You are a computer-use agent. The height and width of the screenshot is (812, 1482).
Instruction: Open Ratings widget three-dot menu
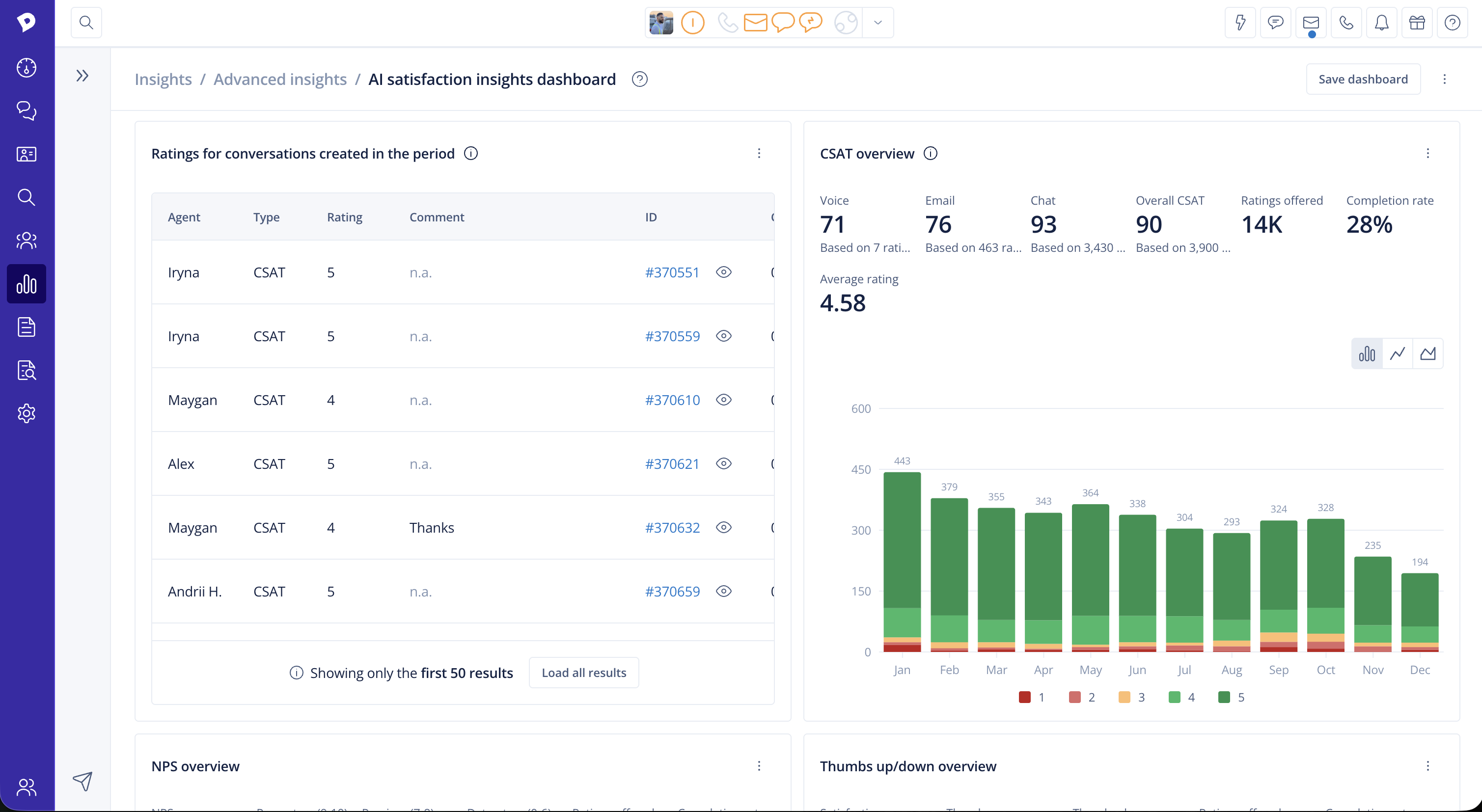759,154
